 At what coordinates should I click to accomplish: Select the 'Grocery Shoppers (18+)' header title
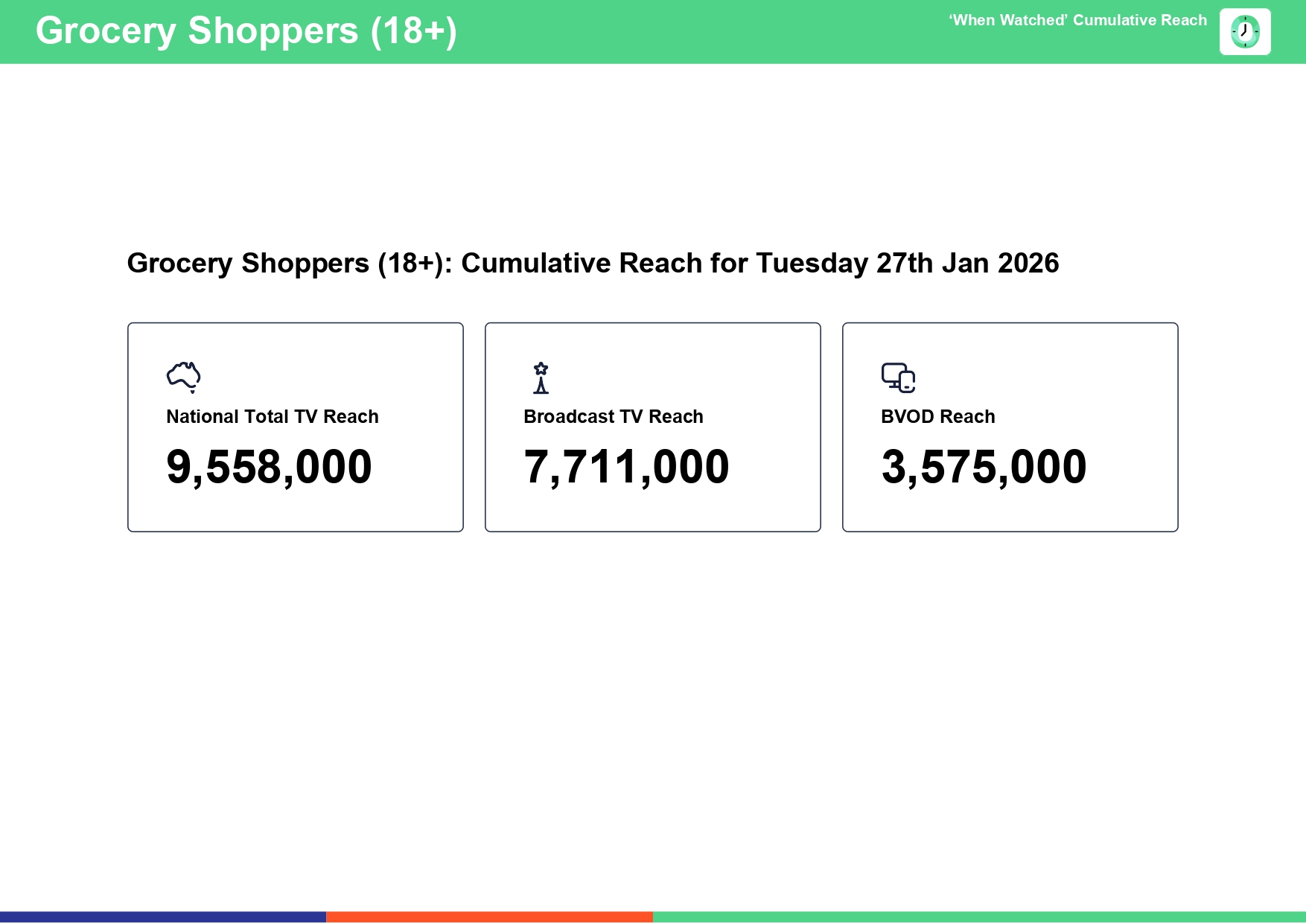click(x=246, y=31)
